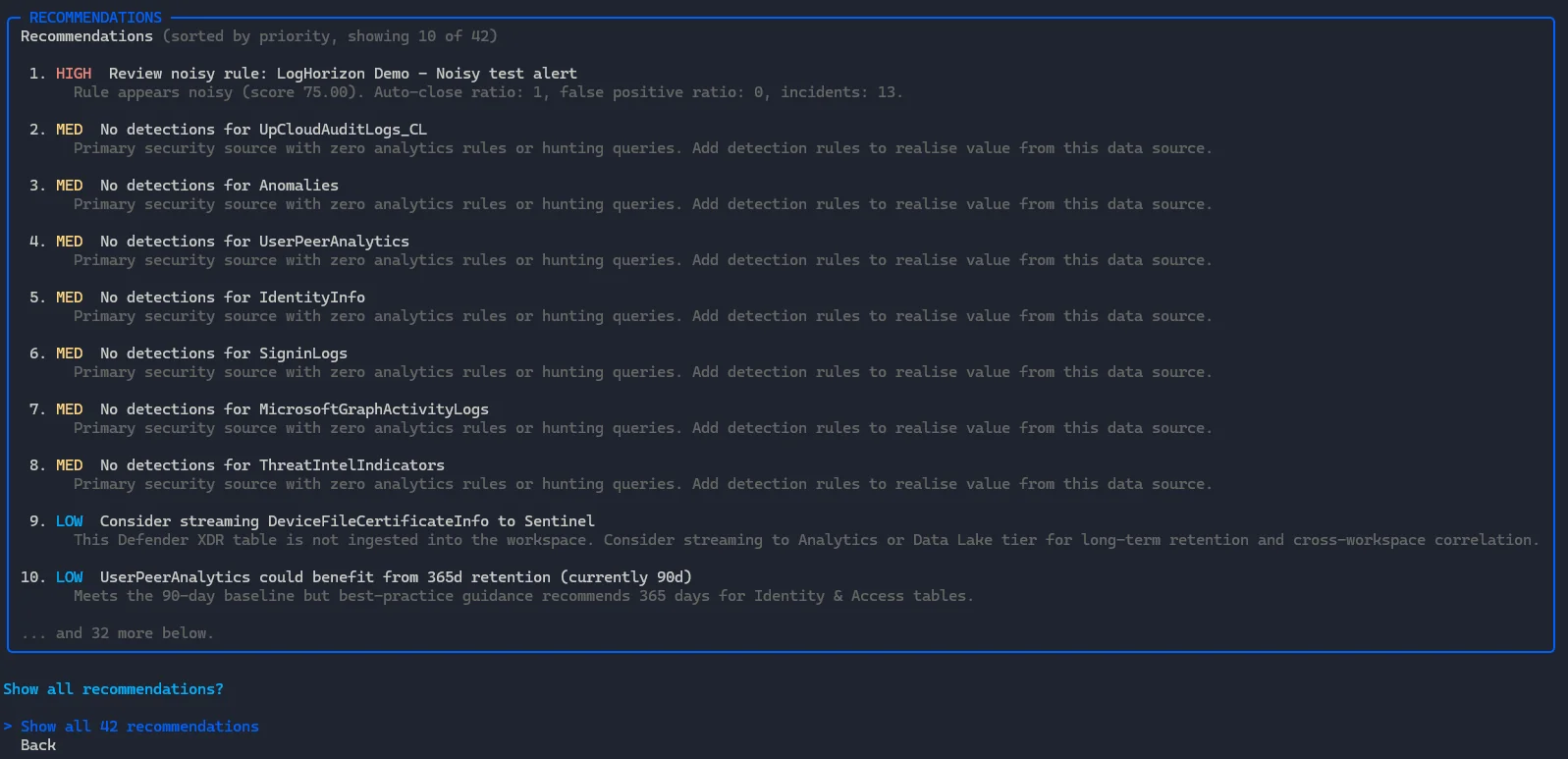Screen dimensions: 1568x759
Task: Open the "No detections for ThreatIntelIndicators" item
Action: pyautogui.click(x=272, y=465)
